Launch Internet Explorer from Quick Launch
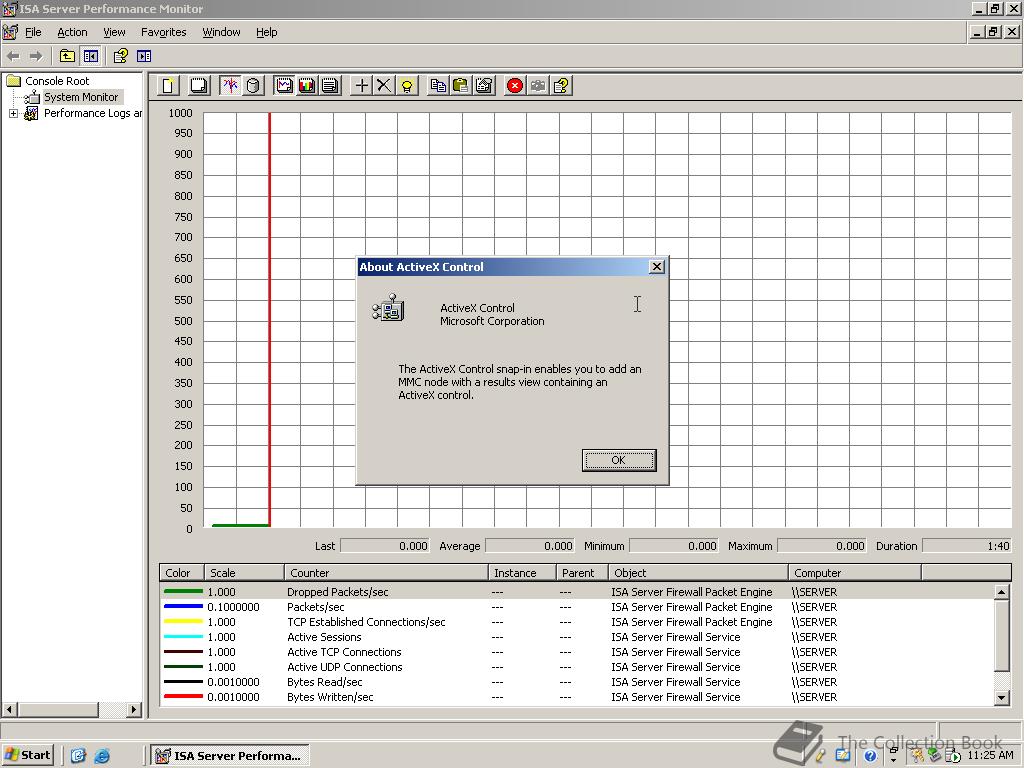1024x768 pixels. [102, 756]
